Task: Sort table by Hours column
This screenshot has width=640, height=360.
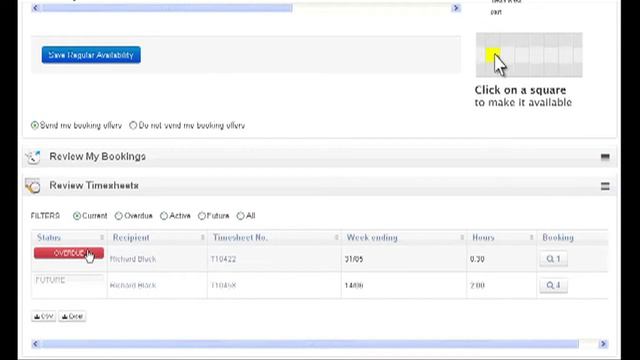Action: coord(502,238)
